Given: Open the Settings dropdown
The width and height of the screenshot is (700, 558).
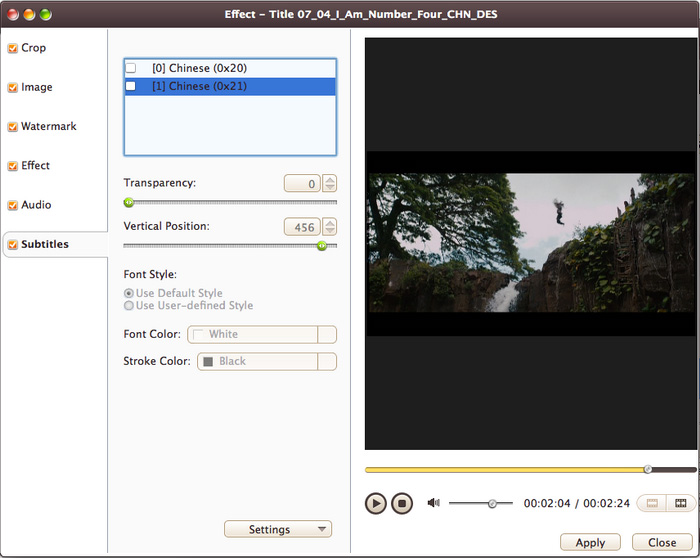Looking at the screenshot, I should 277,529.
